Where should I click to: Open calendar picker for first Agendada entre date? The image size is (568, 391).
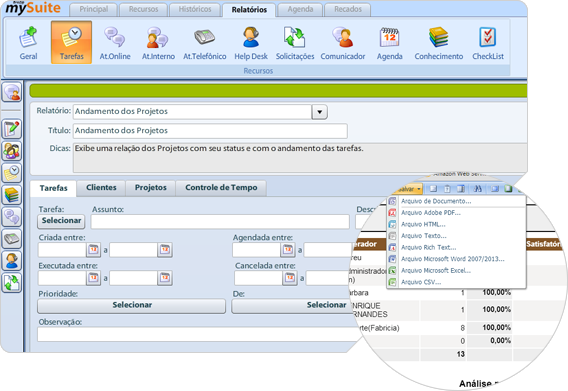[x=288, y=249]
